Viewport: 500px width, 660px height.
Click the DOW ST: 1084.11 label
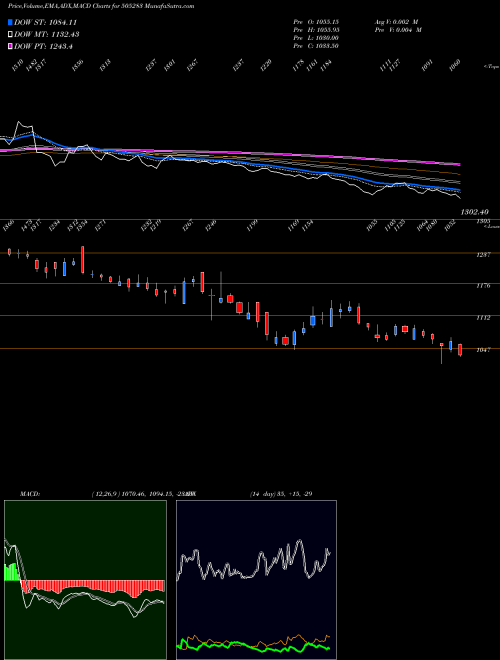point(45,22)
